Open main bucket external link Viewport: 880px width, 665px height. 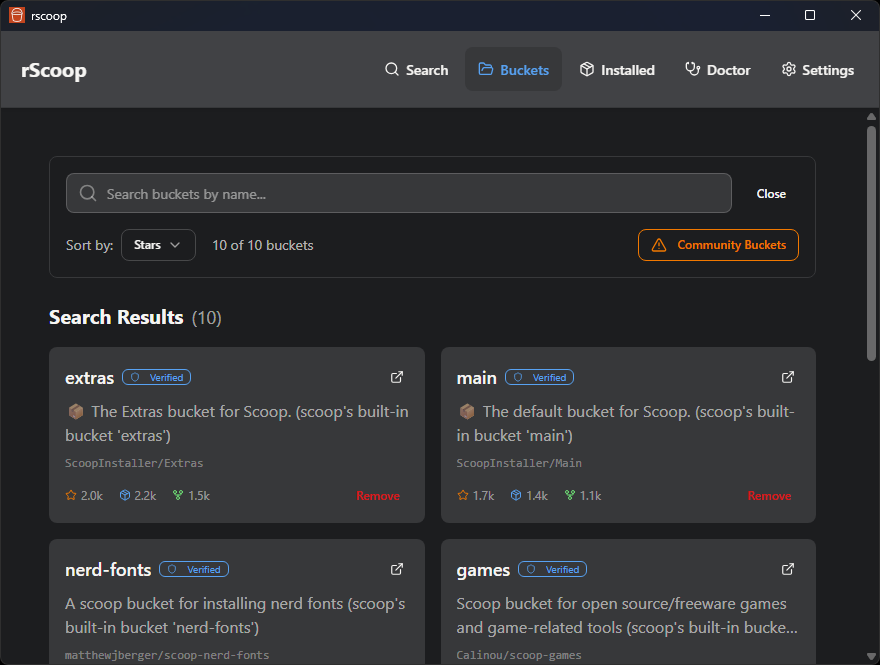(x=788, y=377)
